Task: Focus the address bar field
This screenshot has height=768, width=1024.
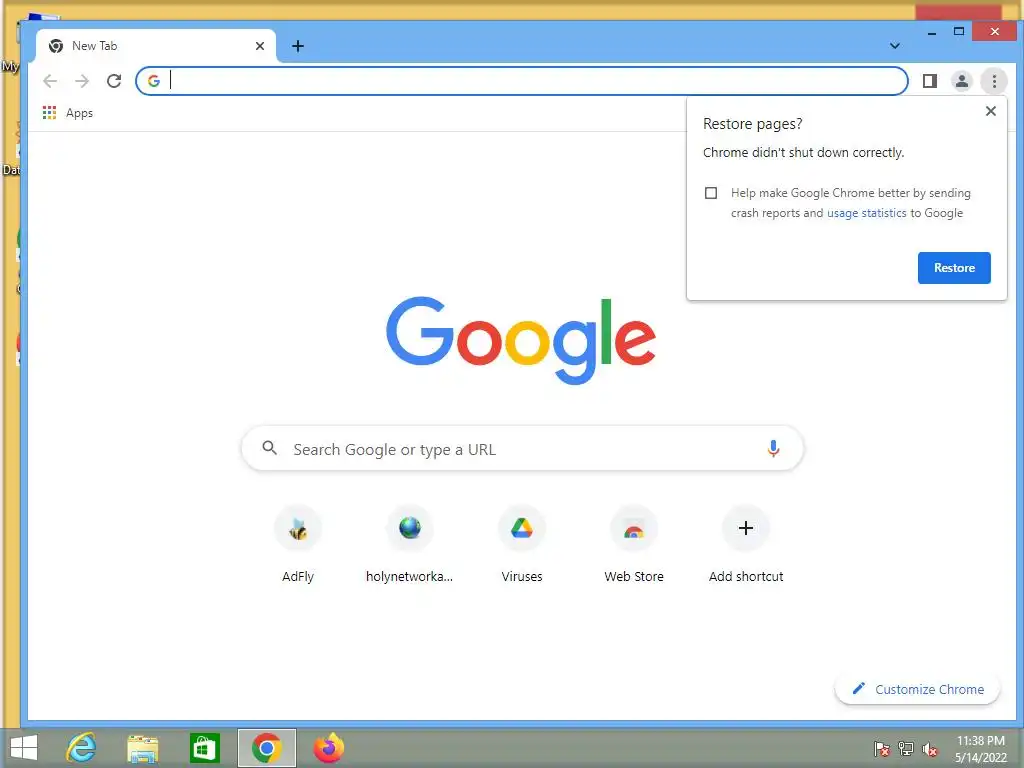Action: tap(522, 81)
